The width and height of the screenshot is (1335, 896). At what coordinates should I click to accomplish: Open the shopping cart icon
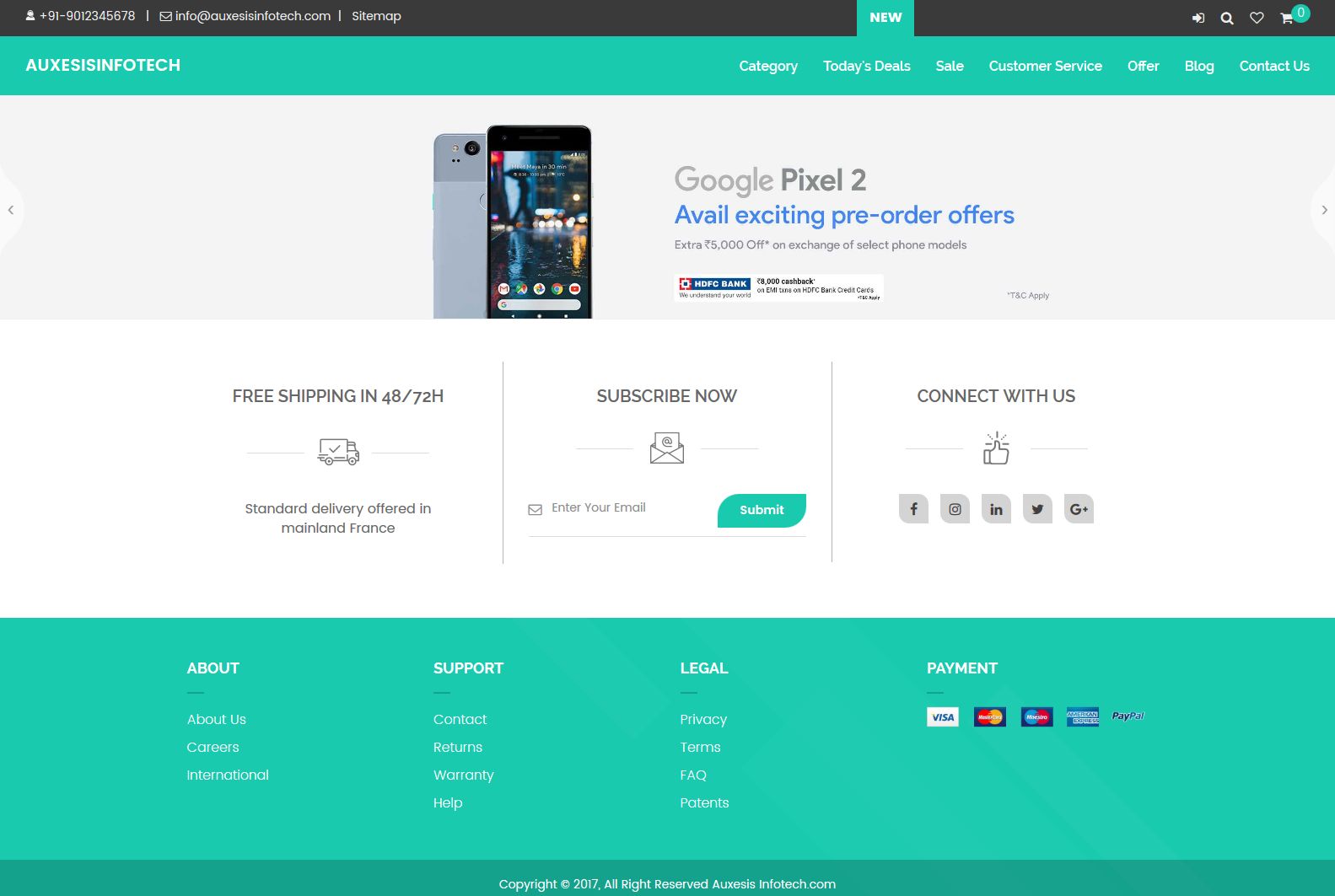coord(1287,18)
